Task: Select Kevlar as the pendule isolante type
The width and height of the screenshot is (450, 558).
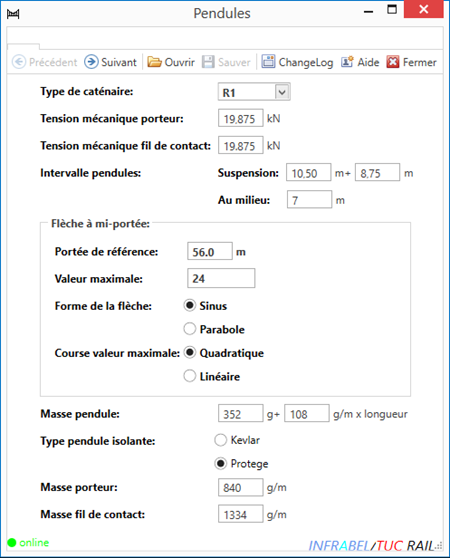Action: click(221, 440)
